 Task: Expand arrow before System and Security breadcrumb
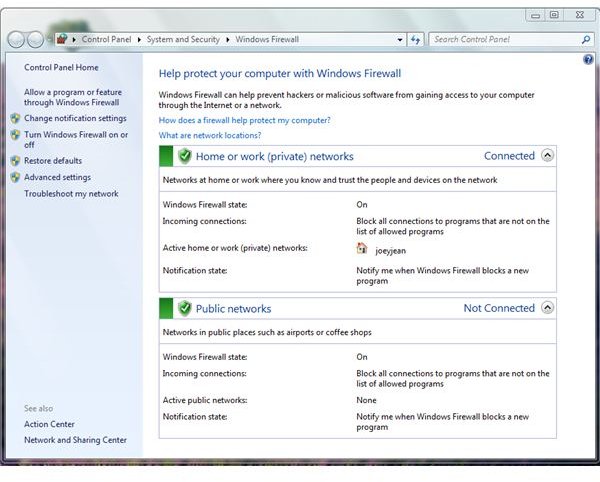(139, 39)
